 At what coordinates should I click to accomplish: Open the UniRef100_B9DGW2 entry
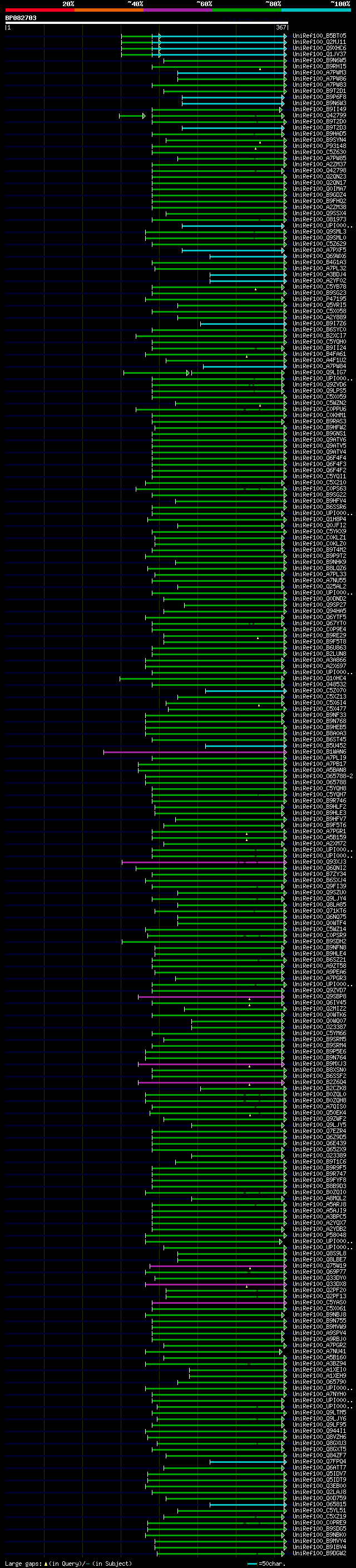pyautogui.click(x=319, y=1553)
